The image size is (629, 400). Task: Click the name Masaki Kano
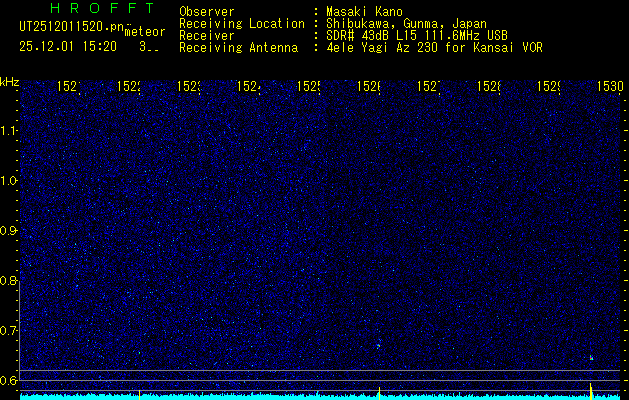point(364,11)
